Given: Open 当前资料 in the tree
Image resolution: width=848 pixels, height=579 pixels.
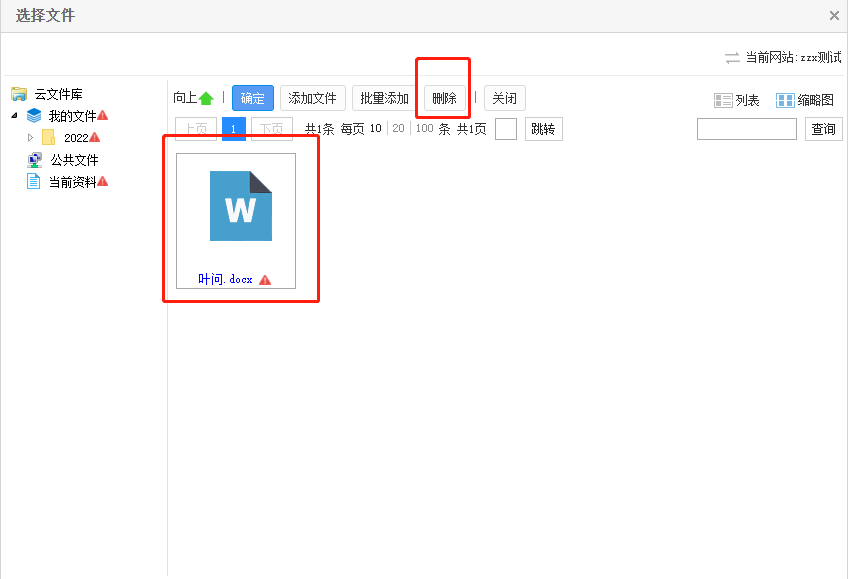Looking at the screenshot, I should [72, 182].
